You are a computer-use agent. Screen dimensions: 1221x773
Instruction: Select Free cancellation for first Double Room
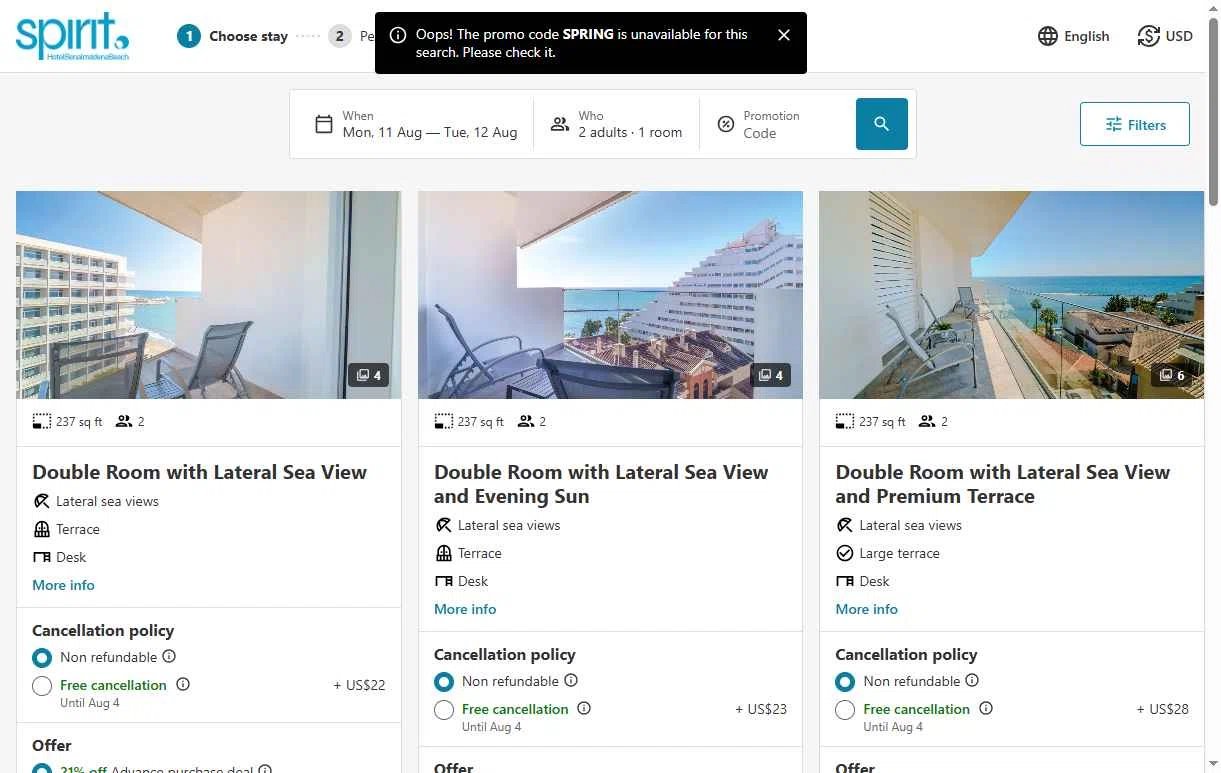click(42, 686)
